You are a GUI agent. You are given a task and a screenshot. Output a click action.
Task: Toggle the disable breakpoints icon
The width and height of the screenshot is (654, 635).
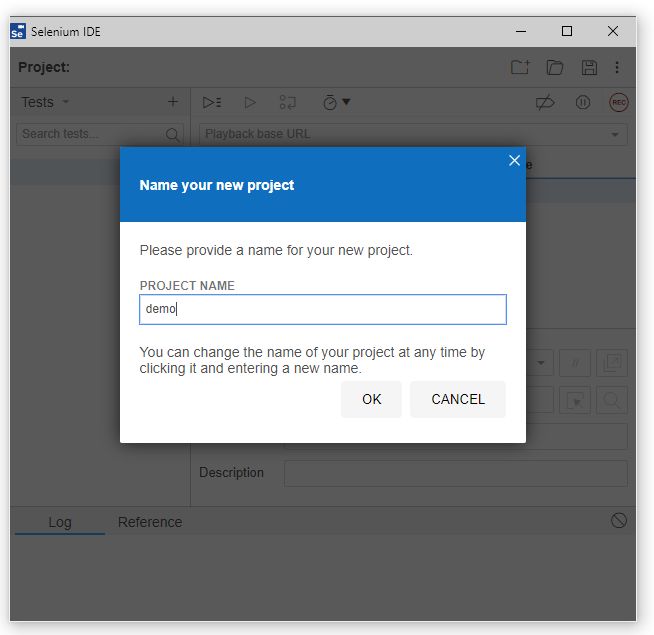click(x=545, y=102)
